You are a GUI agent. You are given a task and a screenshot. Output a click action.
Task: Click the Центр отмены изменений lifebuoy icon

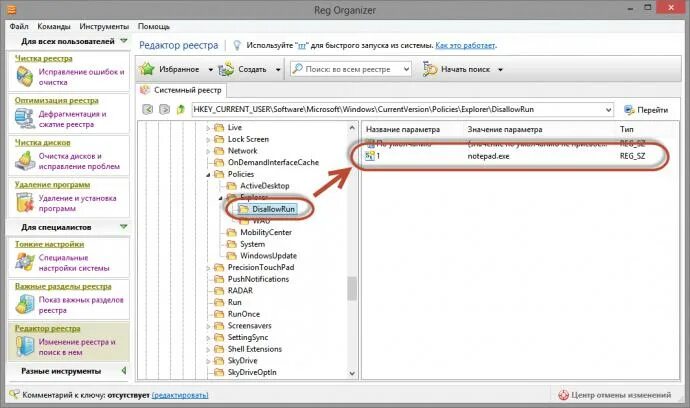563,395
